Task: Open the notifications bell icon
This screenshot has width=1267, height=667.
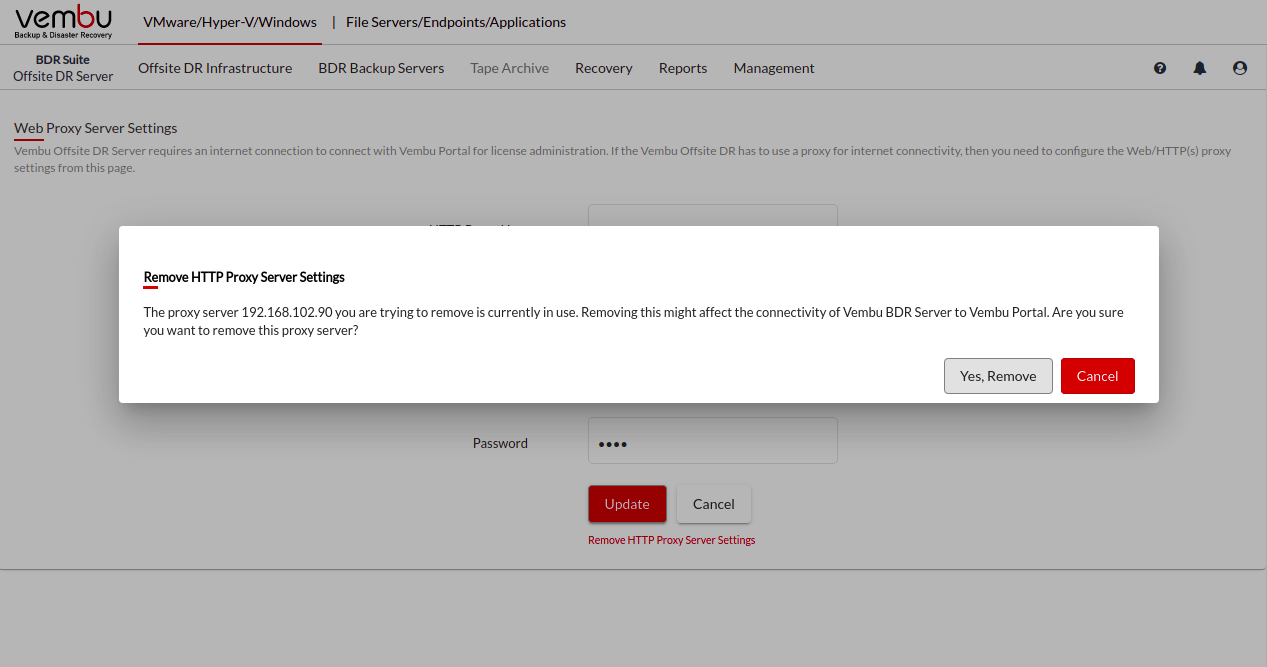Action: click(1200, 68)
